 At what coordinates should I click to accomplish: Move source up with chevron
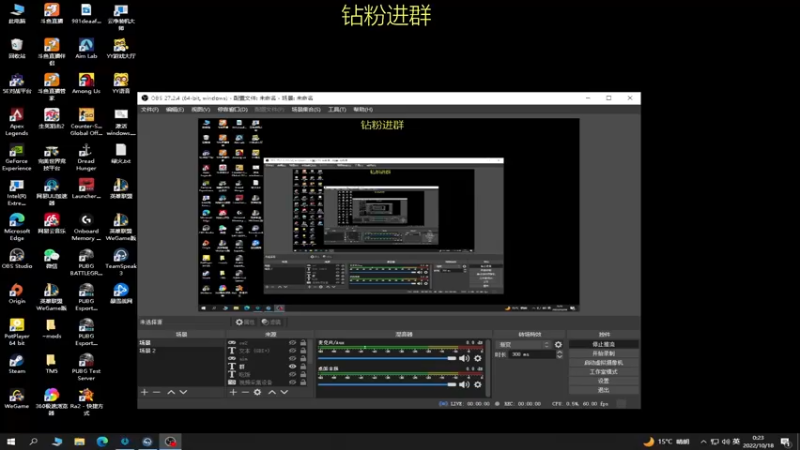[x=272, y=392]
